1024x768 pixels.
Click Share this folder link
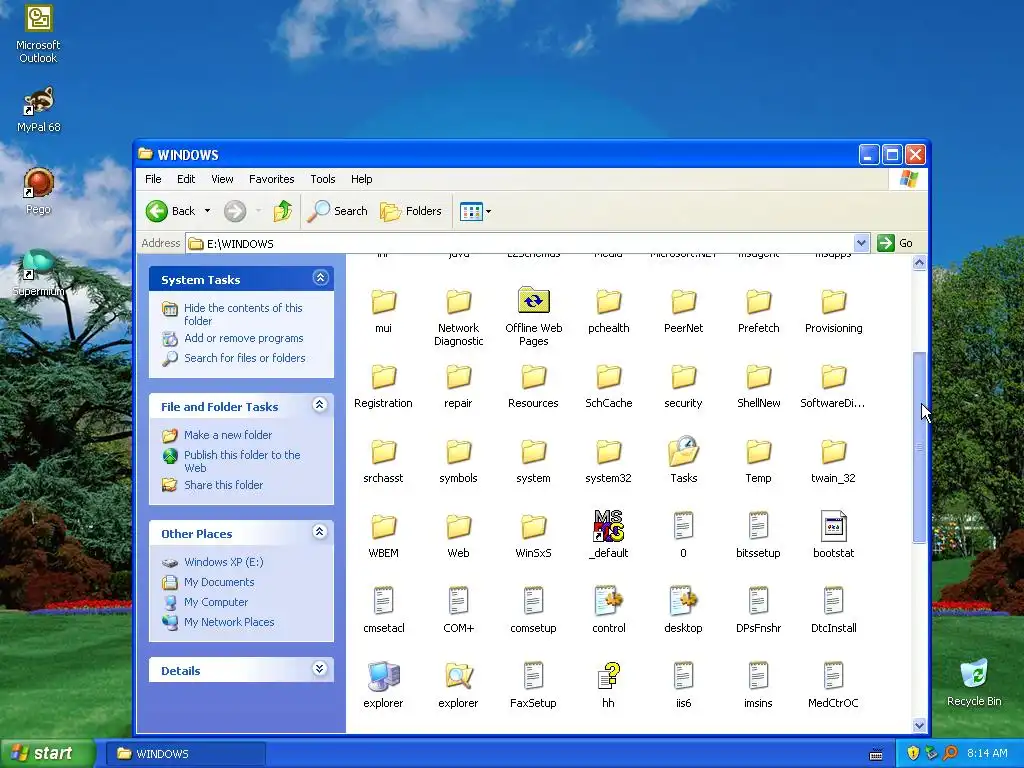pos(223,485)
